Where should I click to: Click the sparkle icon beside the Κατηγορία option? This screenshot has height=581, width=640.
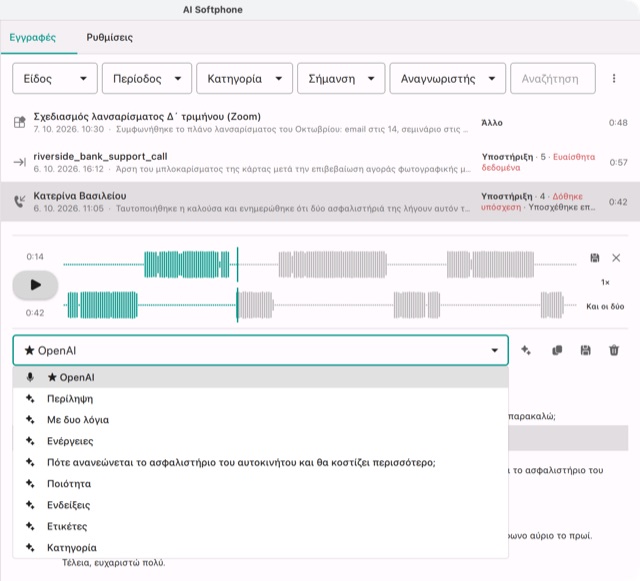[30, 547]
